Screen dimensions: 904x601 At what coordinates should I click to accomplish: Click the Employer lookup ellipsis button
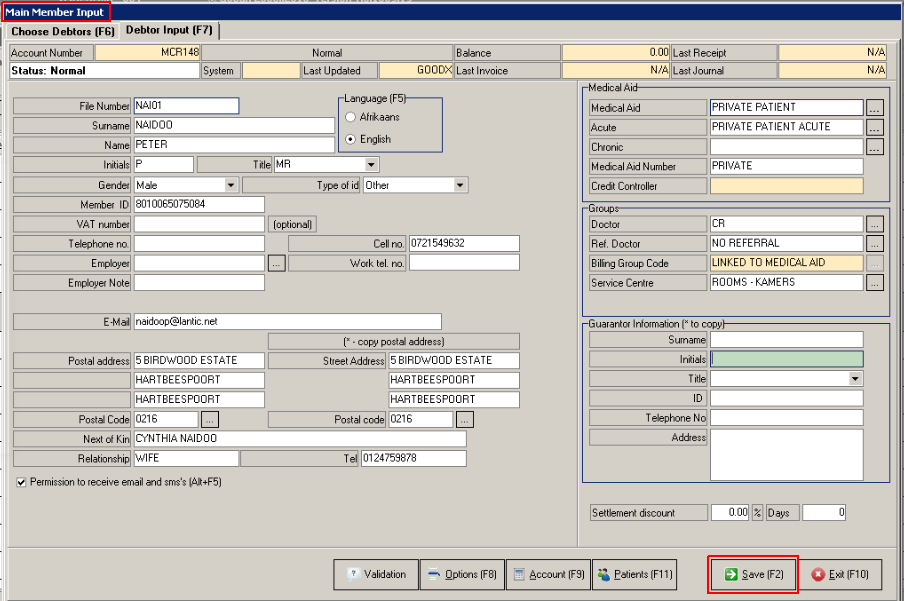pyautogui.click(x=277, y=263)
